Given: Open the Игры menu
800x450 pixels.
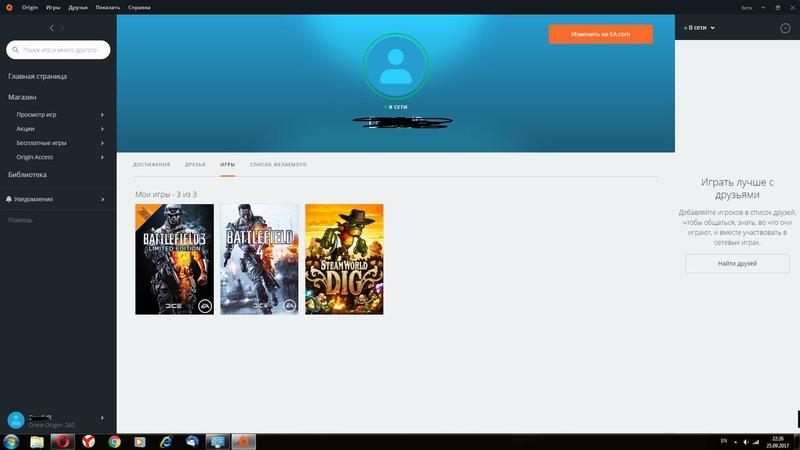Looking at the screenshot, I should tap(53, 8).
